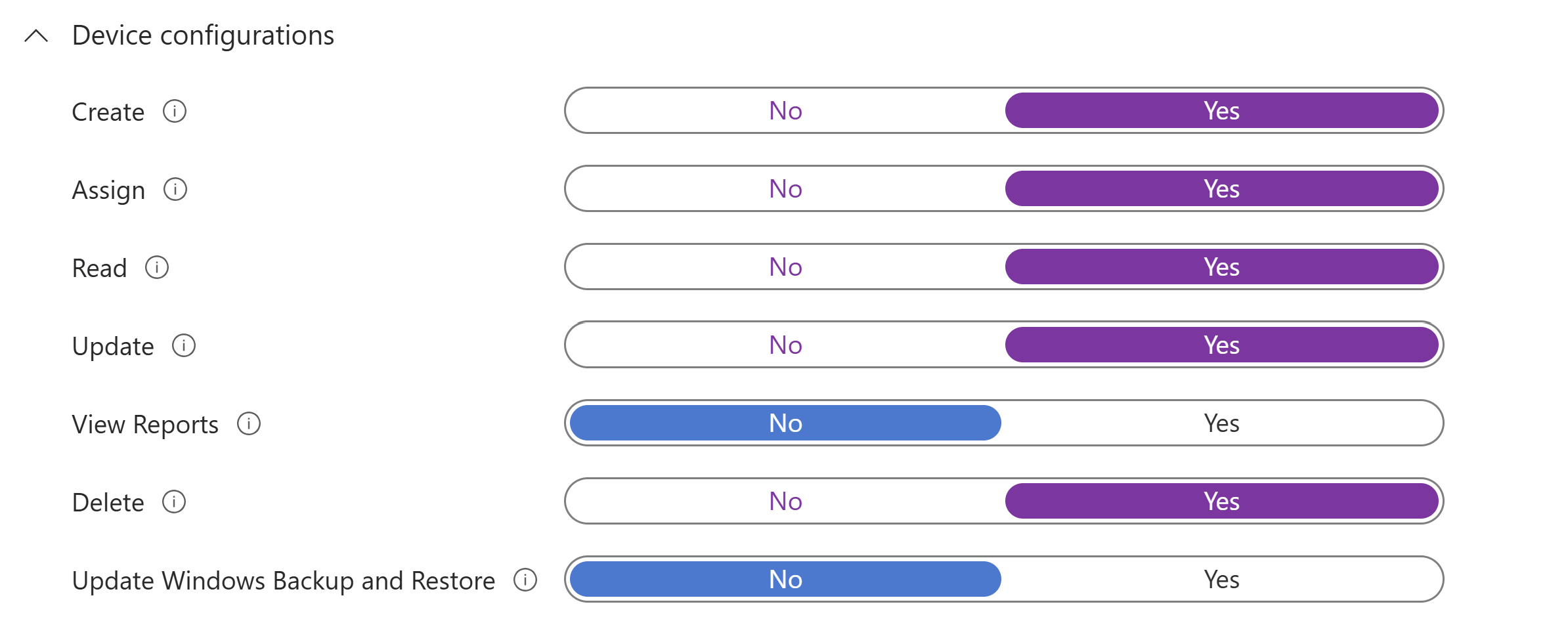Viewport: 1568px width, 644px height.
Task: Enable Update Windows Backup and Restore with Yes
Action: click(x=1221, y=579)
